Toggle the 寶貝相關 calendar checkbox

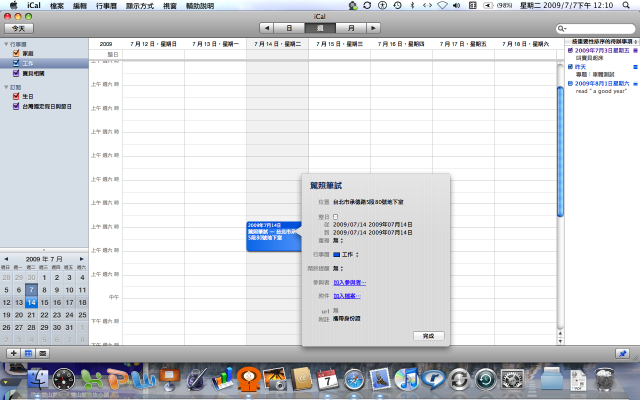[x=16, y=73]
